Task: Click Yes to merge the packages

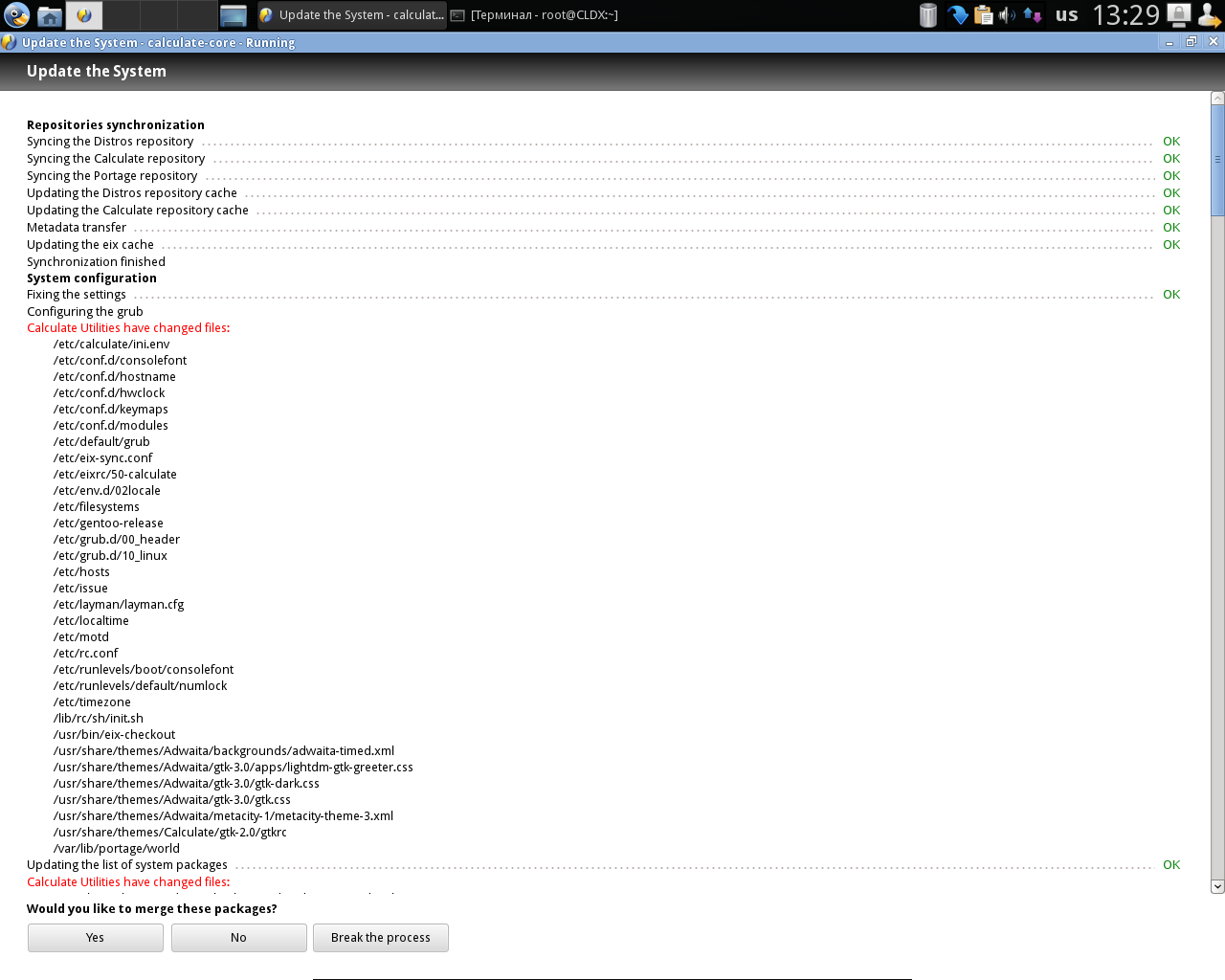Action: point(95,938)
